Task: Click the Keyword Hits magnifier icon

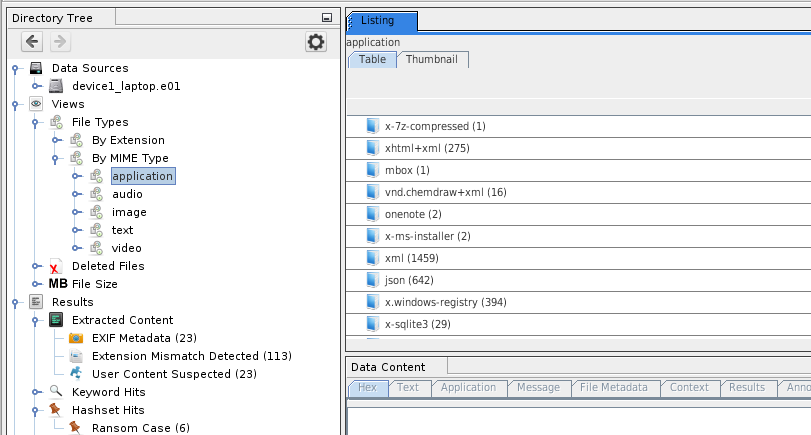Action: coord(56,392)
